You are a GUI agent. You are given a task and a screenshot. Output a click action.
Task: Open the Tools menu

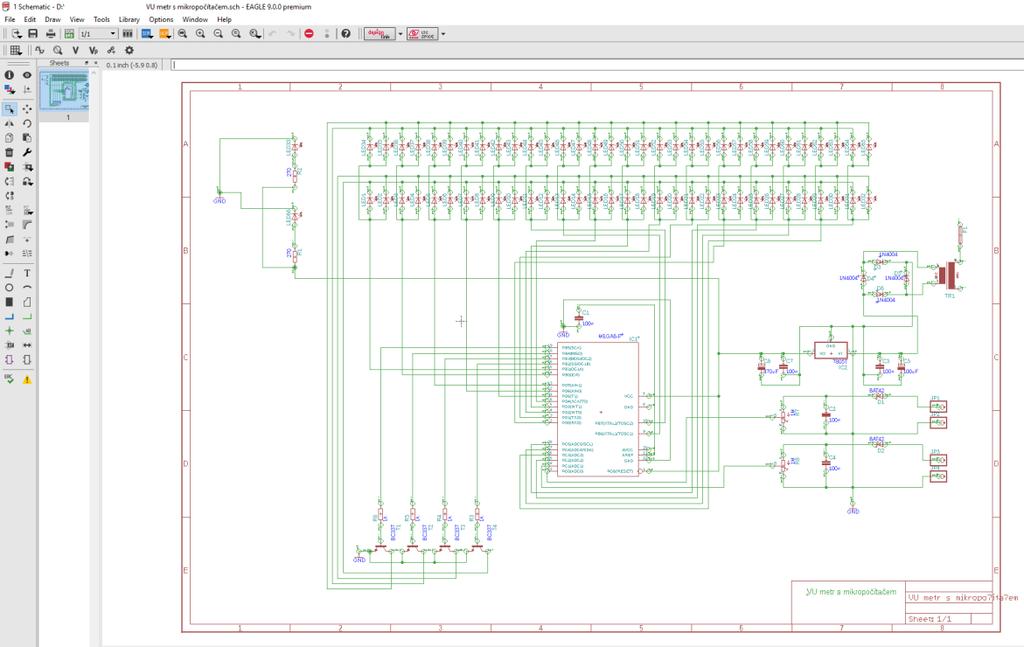coord(101,20)
